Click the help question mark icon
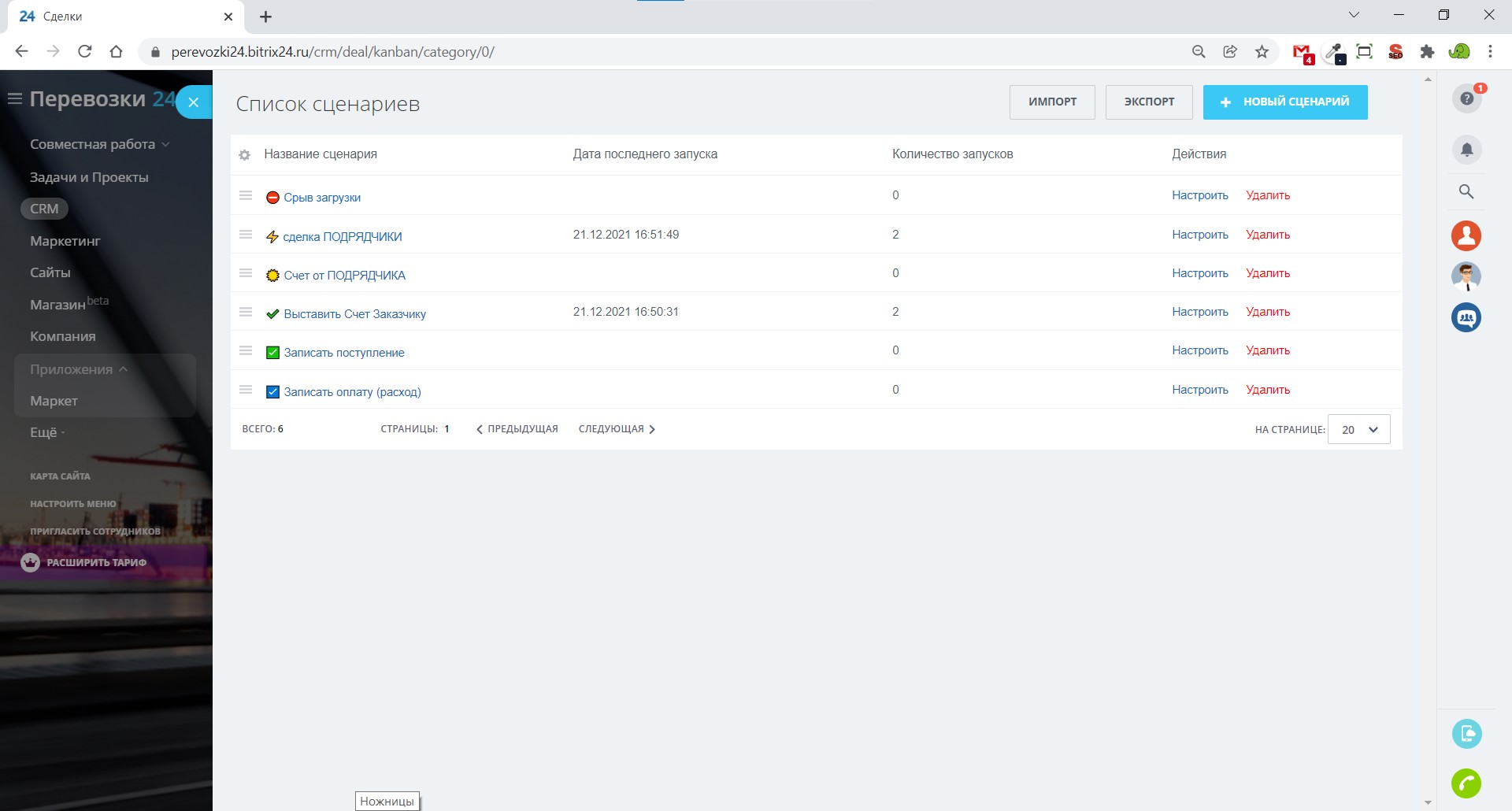 click(1466, 99)
